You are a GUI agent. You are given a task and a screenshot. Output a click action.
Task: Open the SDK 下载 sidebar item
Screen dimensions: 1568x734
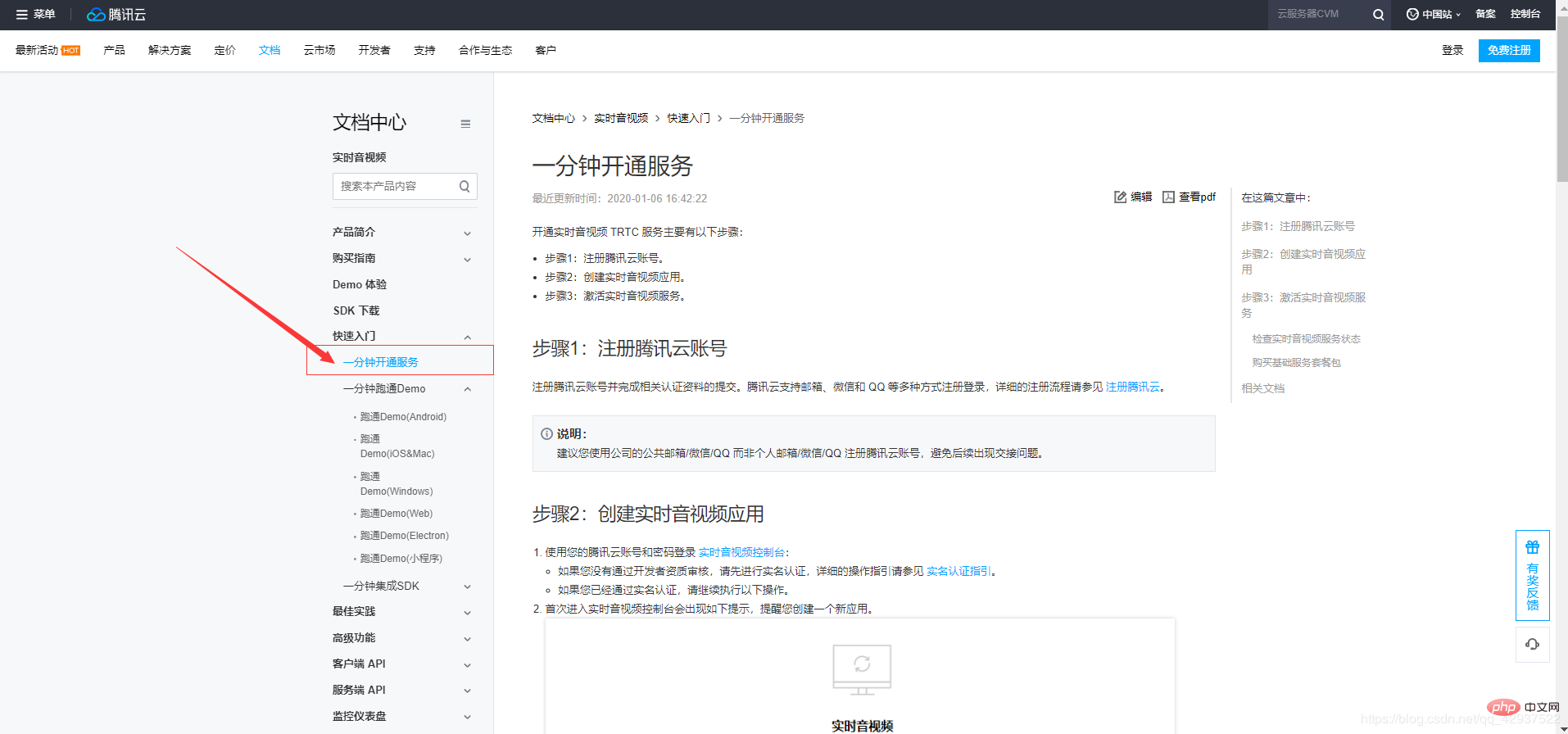click(x=356, y=310)
